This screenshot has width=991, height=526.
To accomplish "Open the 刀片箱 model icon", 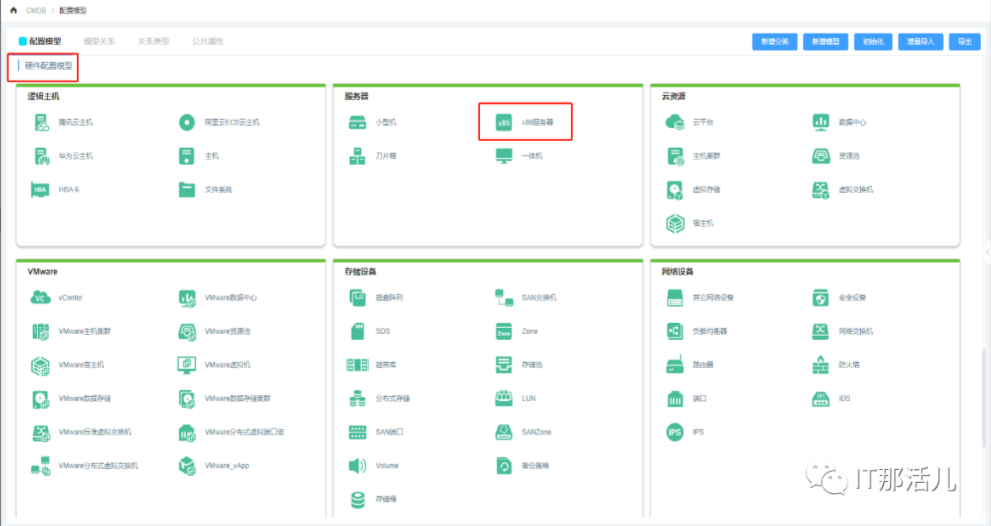I will point(358,156).
